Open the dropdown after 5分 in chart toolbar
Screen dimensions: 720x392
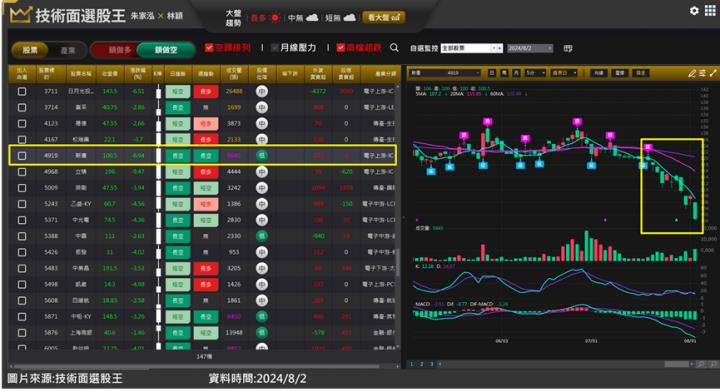(x=563, y=73)
